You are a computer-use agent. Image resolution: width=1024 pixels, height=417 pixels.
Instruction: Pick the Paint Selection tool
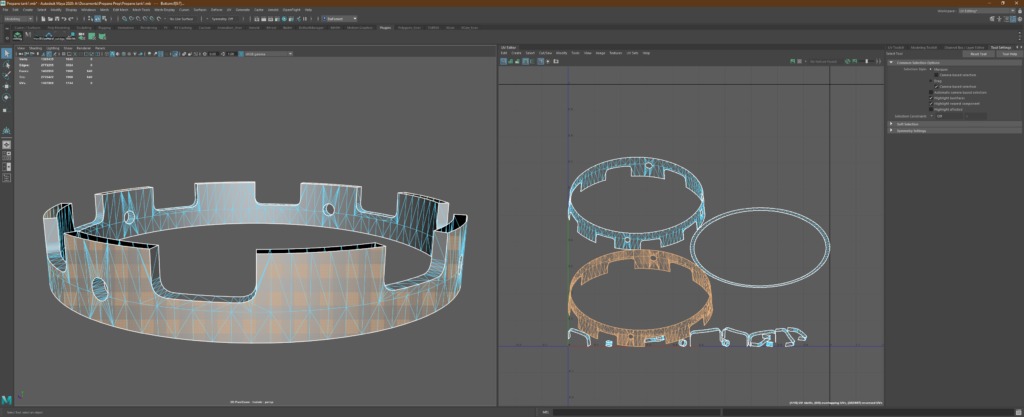coord(7,76)
